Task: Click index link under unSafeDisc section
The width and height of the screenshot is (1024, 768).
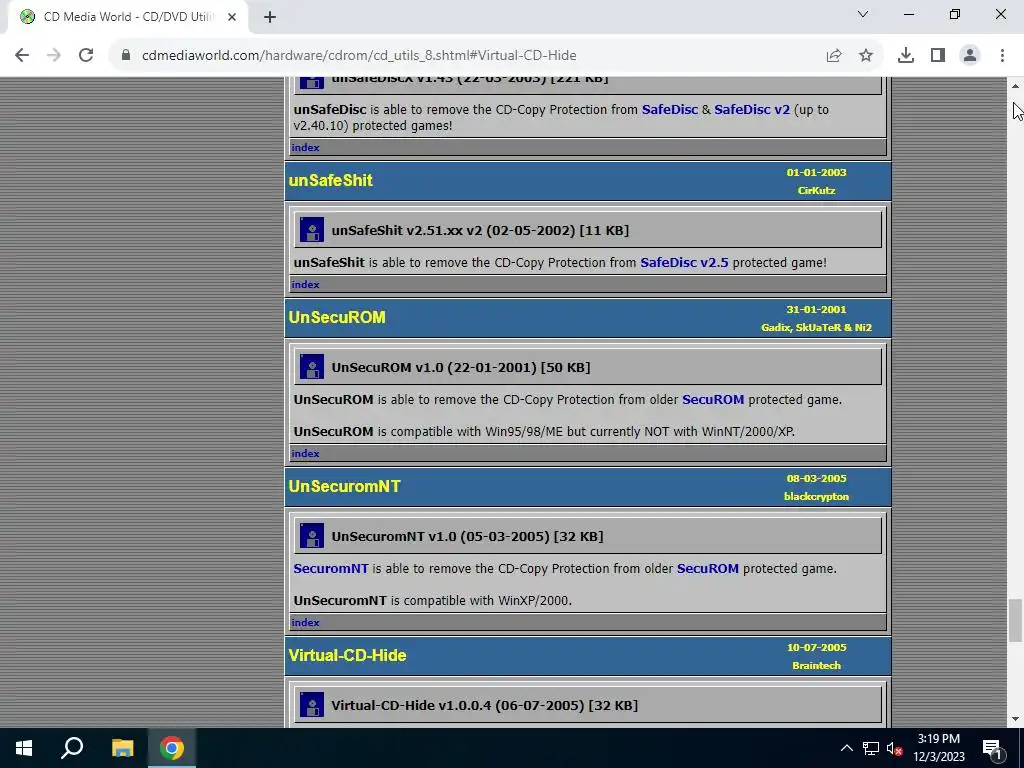Action: click(x=305, y=148)
